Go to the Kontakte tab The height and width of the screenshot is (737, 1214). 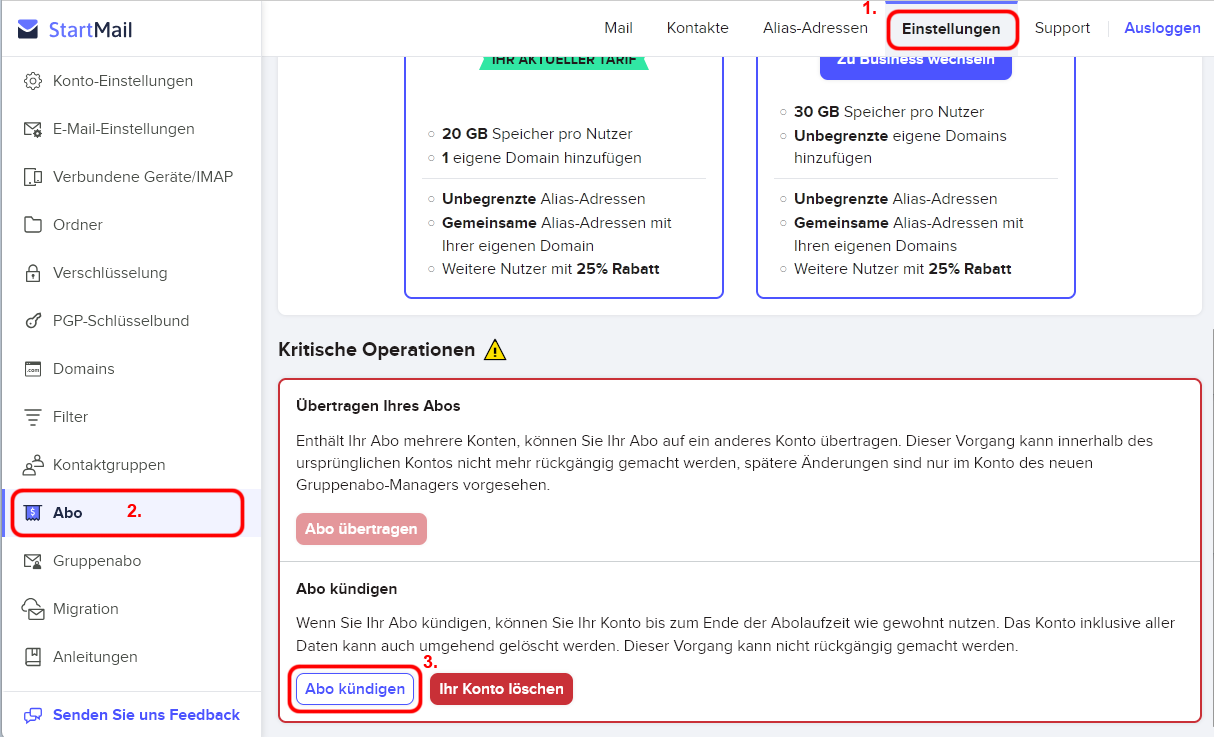(x=698, y=28)
